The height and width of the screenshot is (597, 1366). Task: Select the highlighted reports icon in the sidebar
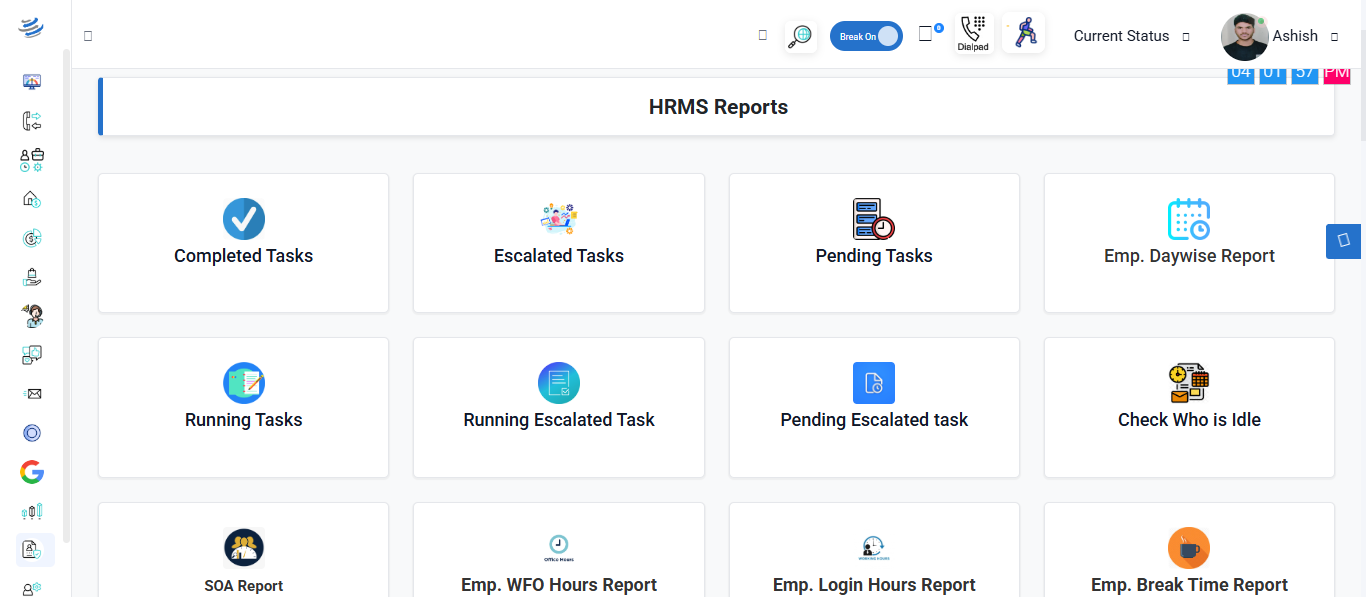click(33, 549)
